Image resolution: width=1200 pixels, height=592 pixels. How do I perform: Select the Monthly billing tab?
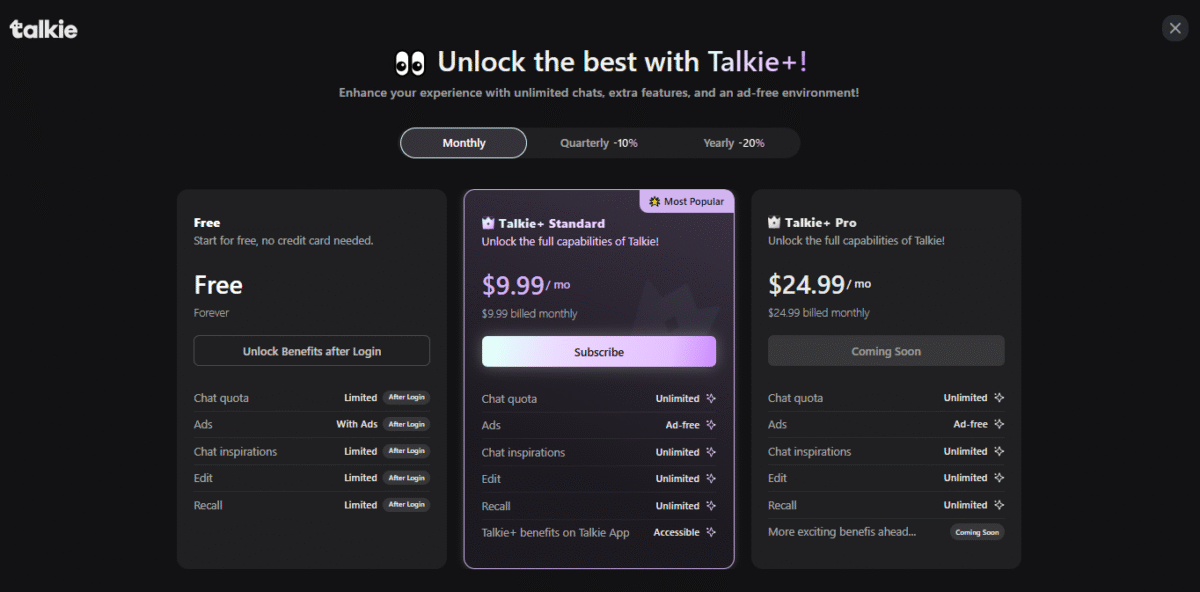tap(463, 143)
